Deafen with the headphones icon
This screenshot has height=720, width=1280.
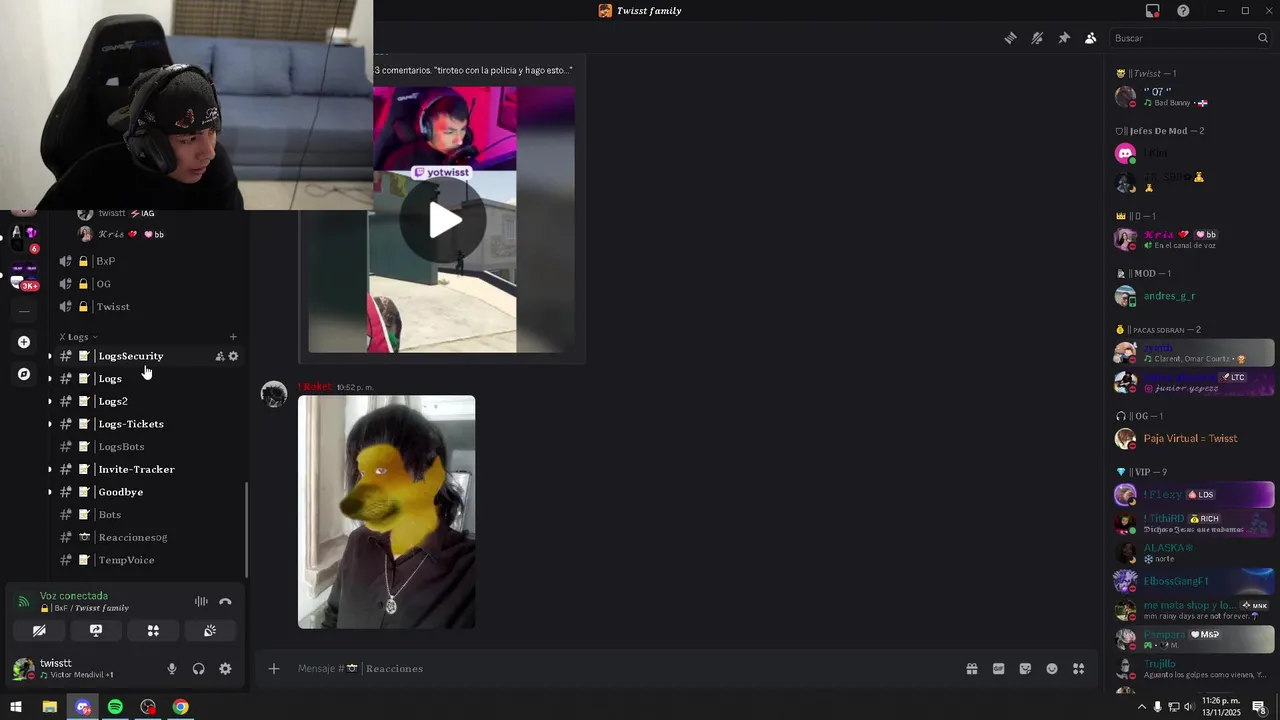click(x=198, y=669)
